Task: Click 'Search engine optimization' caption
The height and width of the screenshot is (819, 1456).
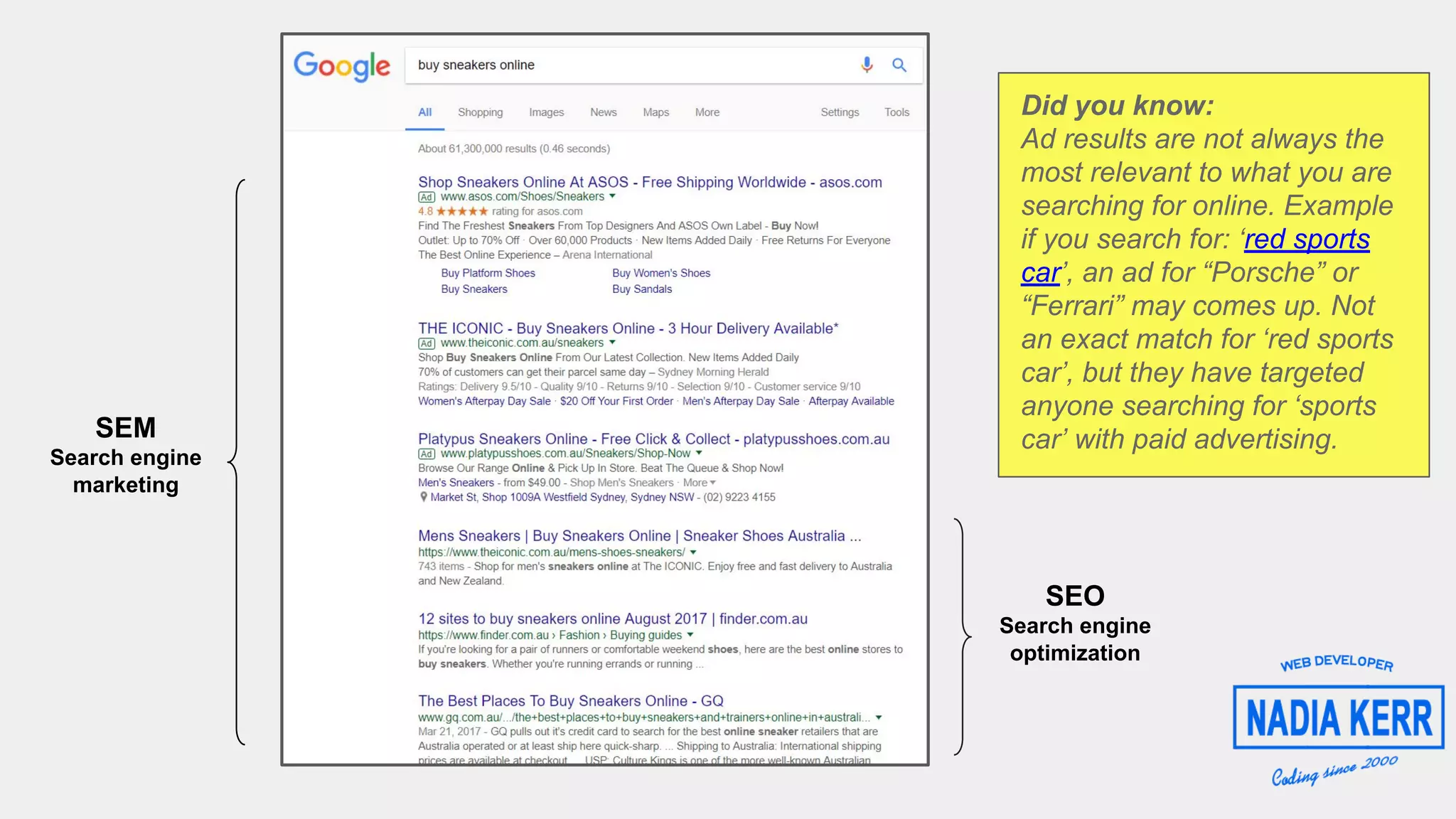Action: coord(1075,639)
